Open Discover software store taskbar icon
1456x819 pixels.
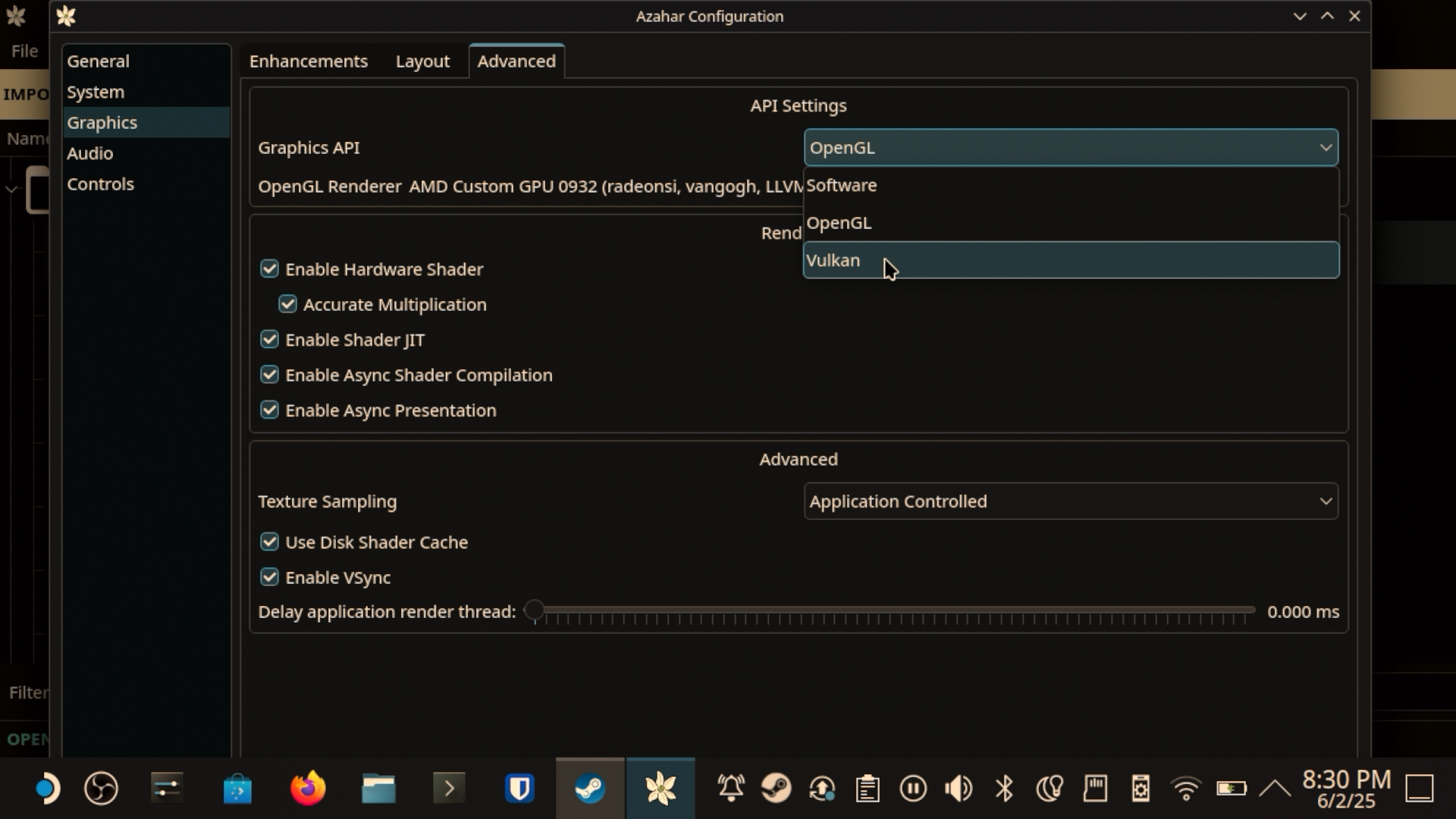(237, 789)
